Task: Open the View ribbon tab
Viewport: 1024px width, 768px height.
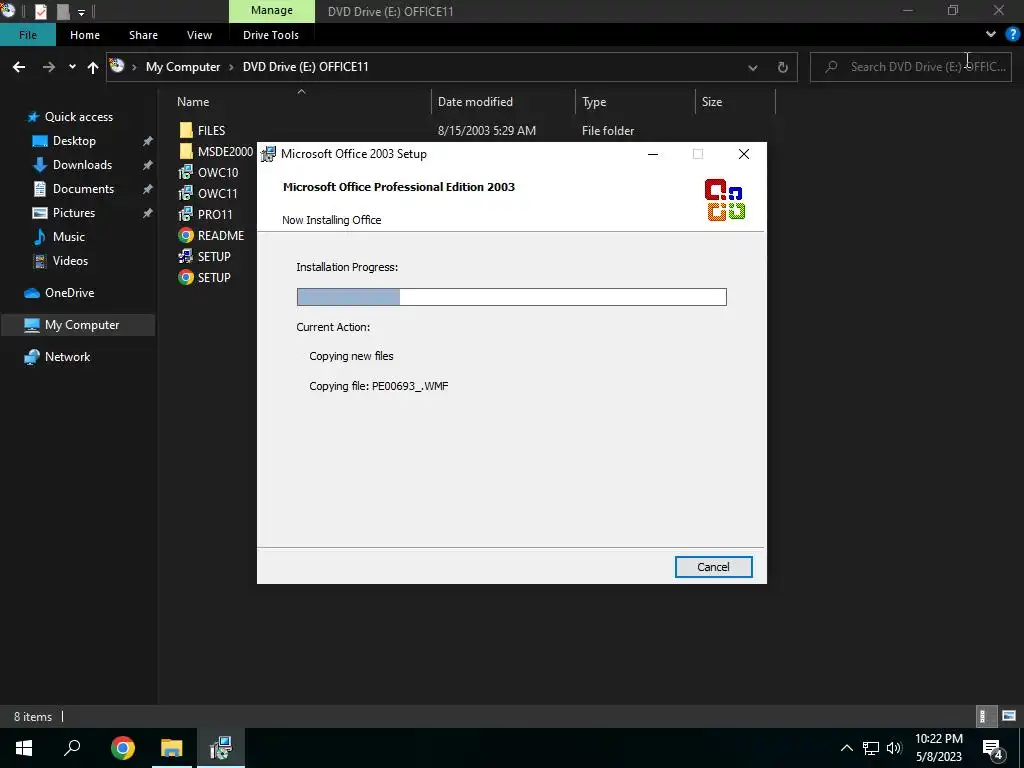Action: click(199, 35)
